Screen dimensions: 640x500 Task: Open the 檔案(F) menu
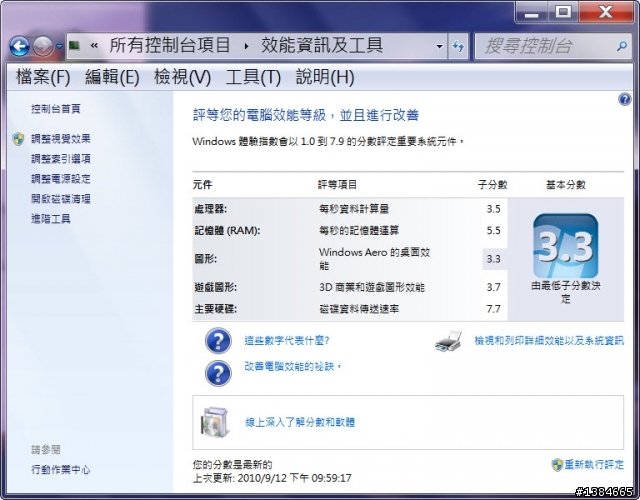click(43, 77)
